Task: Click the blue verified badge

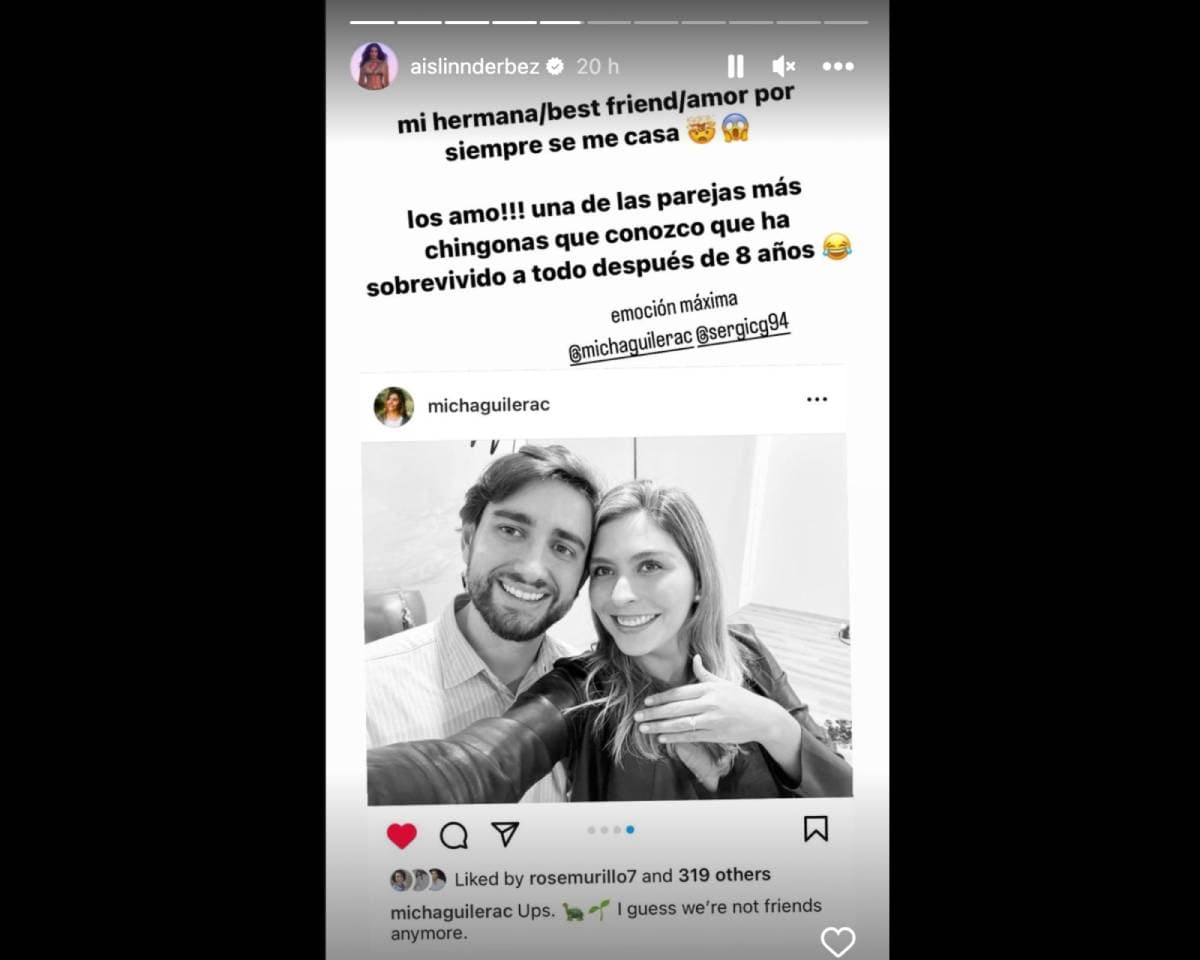Action: point(555,66)
